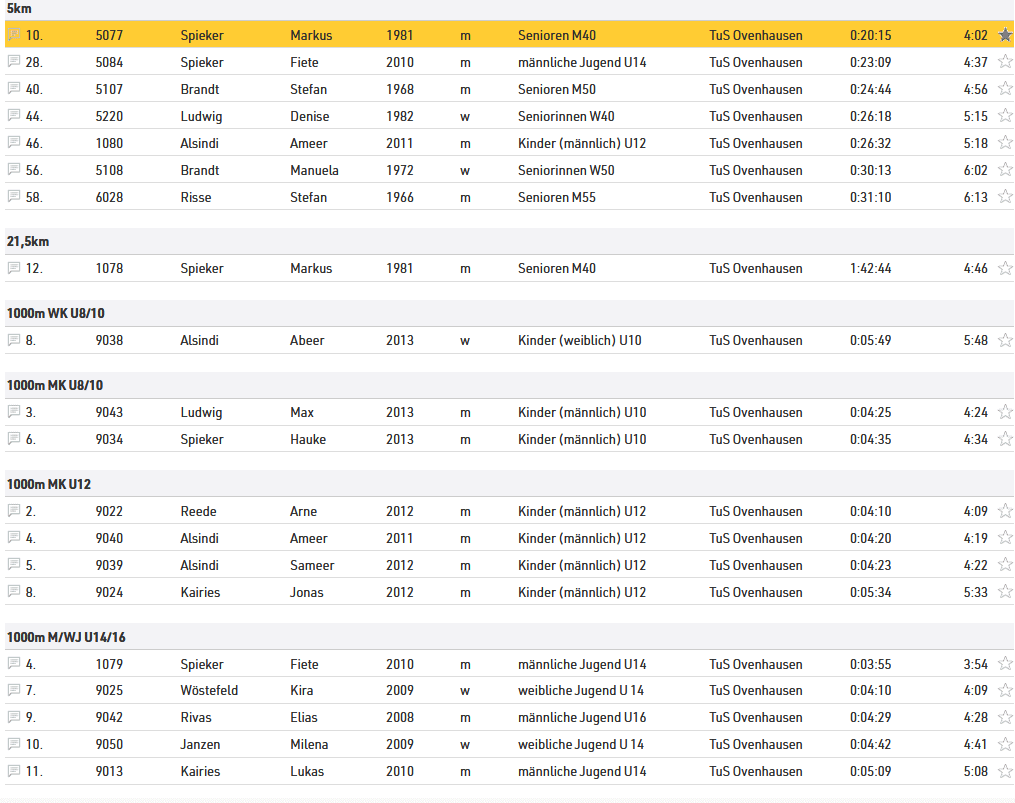Open comment icon for bib 5084
The width and height of the screenshot is (1015, 803).
pyautogui.click(x=14, y=62)
